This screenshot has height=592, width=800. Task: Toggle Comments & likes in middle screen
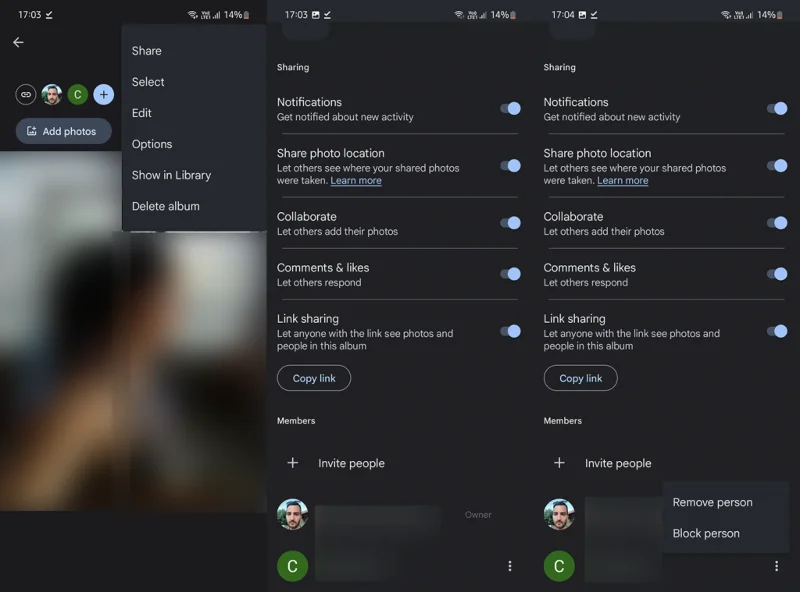[x=510, y=274]
